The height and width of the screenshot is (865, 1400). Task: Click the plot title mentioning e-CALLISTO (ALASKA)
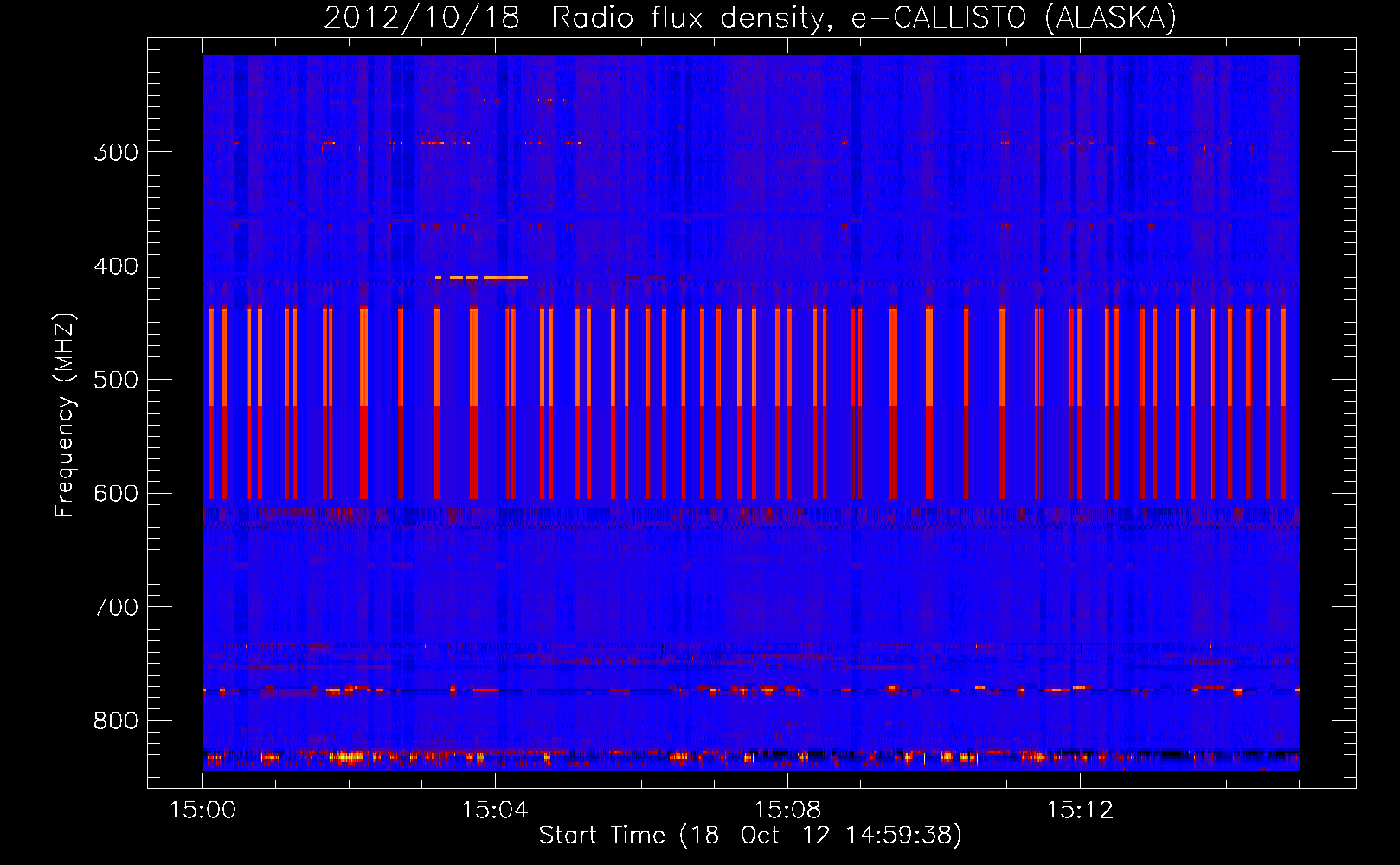pos(750,17)
